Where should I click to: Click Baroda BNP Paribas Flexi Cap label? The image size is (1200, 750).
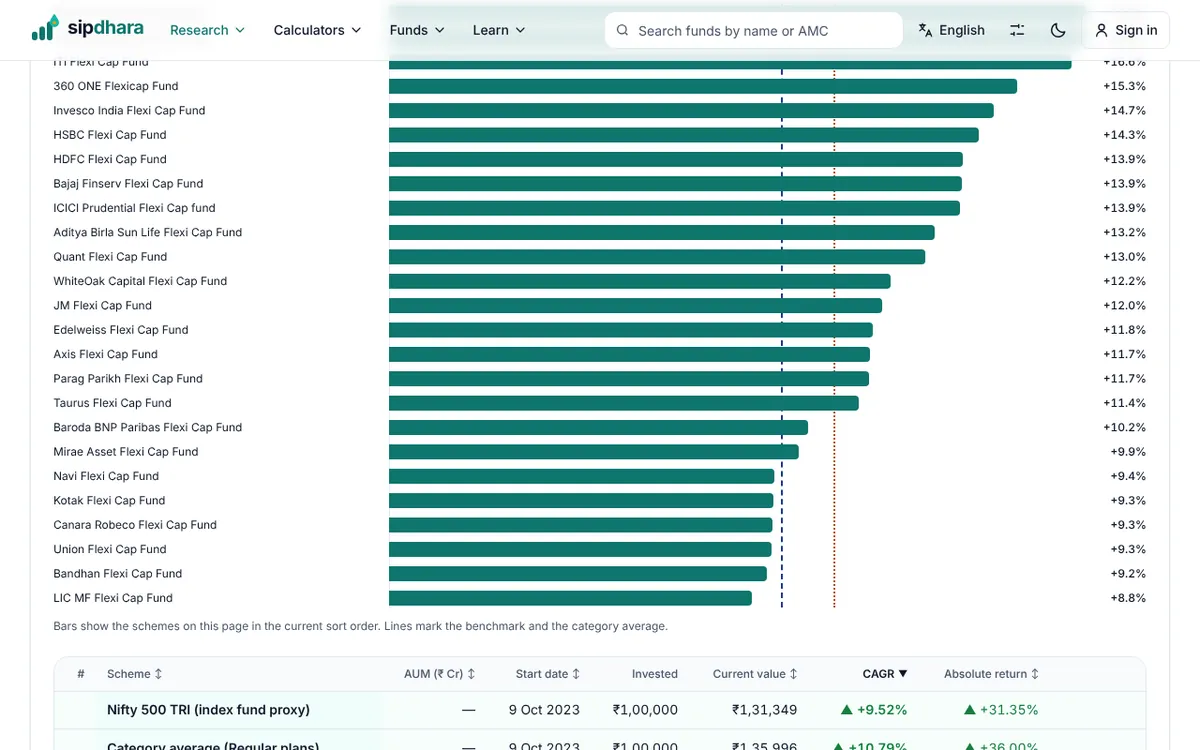click(x=148, y=427)
